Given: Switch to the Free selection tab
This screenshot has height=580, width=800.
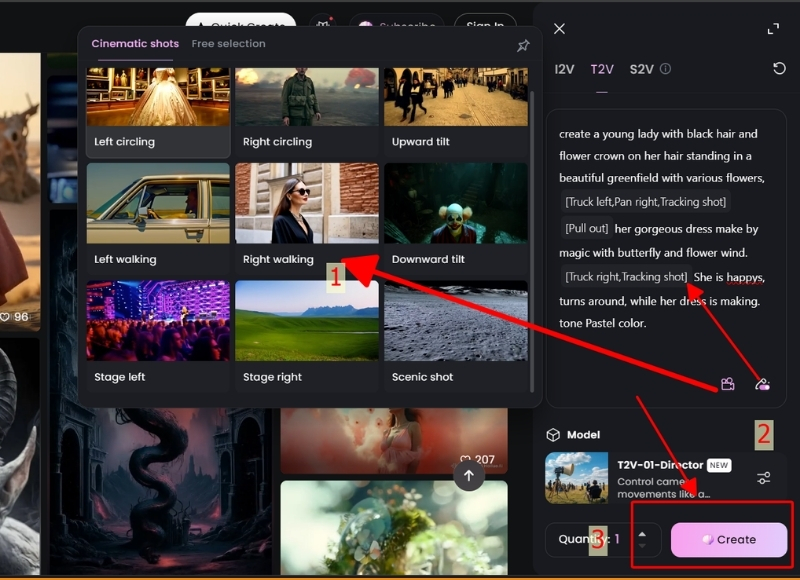Looking at the screenshot, I should [x=228, y=44].
